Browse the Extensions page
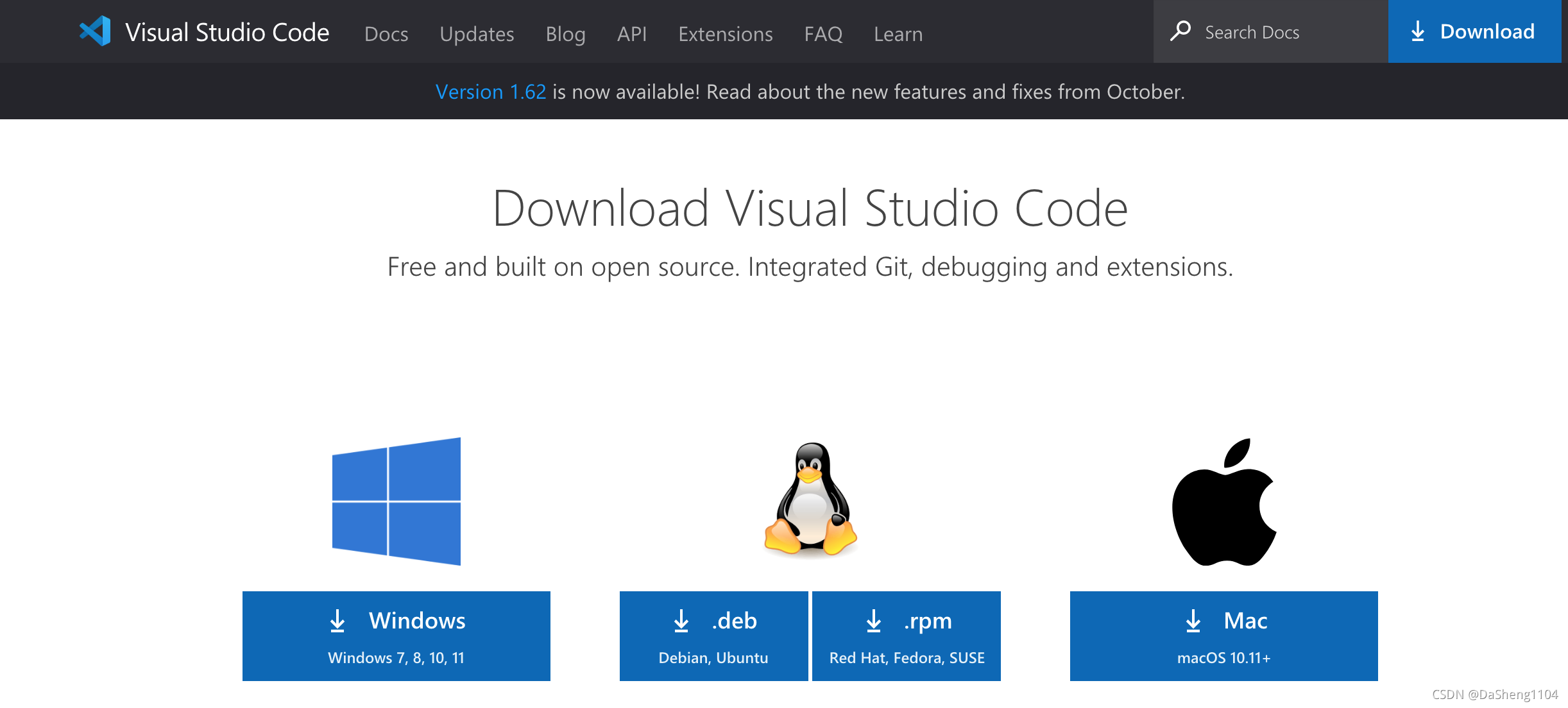1568x708 pixels. pyautogui.click(x=726, y=33)
